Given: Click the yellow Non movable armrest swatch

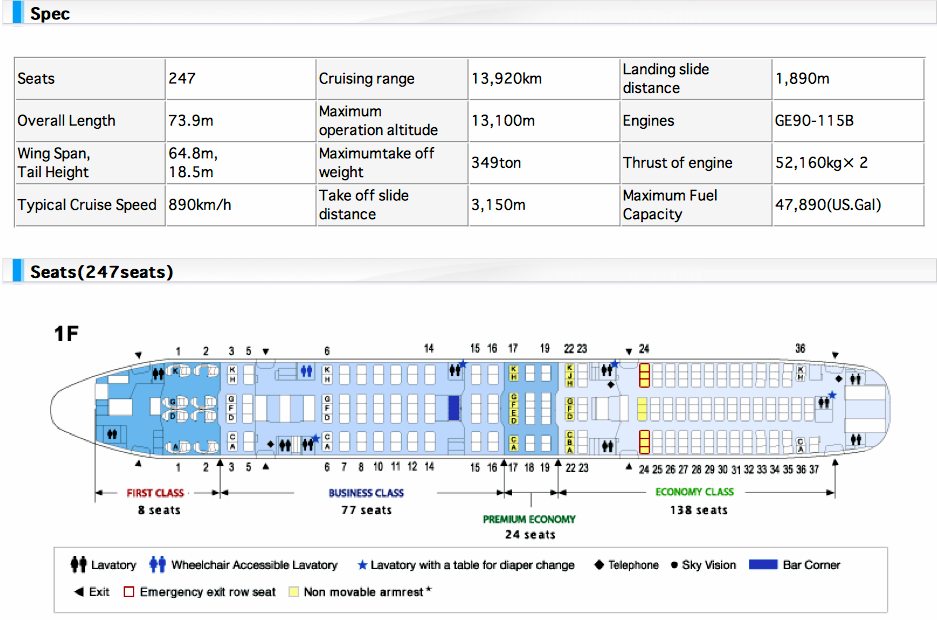Looking at the screenshot, I should click(293, 592).
